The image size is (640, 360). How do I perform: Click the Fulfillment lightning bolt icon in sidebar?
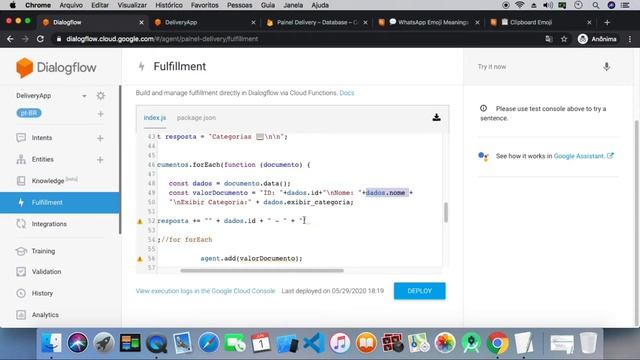21,202
